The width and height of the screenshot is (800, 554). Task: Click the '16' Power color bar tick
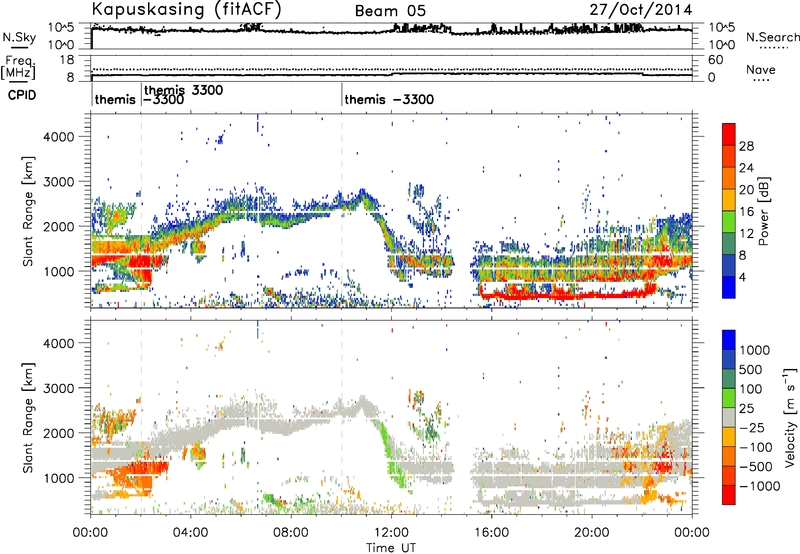(x=746, y=212)
